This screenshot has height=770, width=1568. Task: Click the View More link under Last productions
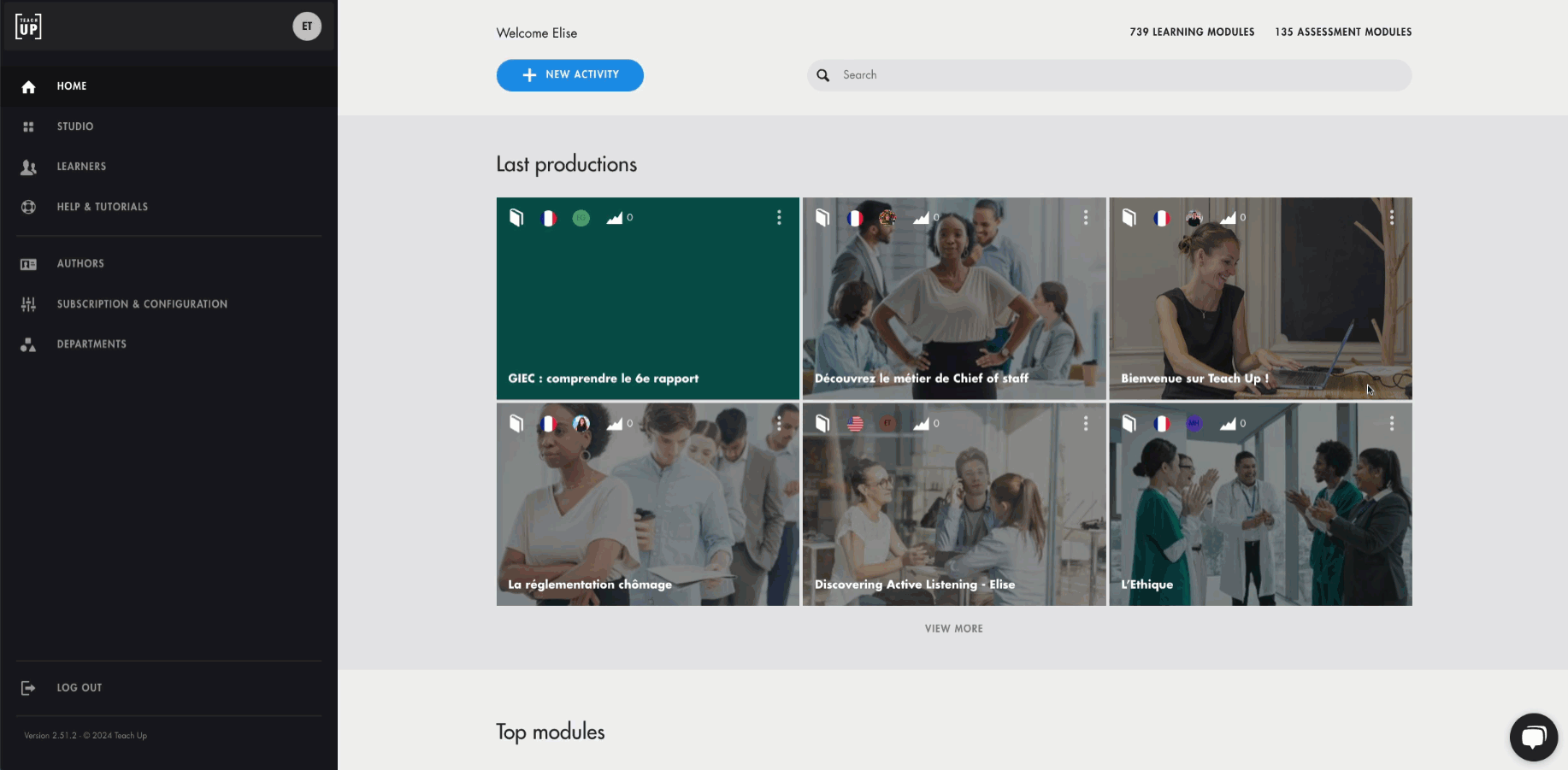(x=953, y=628)
